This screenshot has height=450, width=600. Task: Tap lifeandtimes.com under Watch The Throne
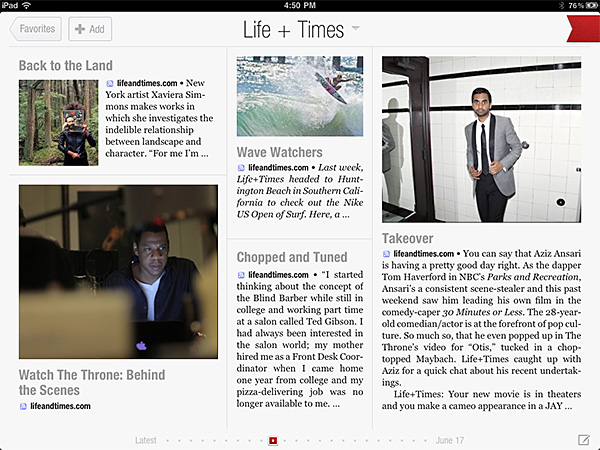coord(60,406)
